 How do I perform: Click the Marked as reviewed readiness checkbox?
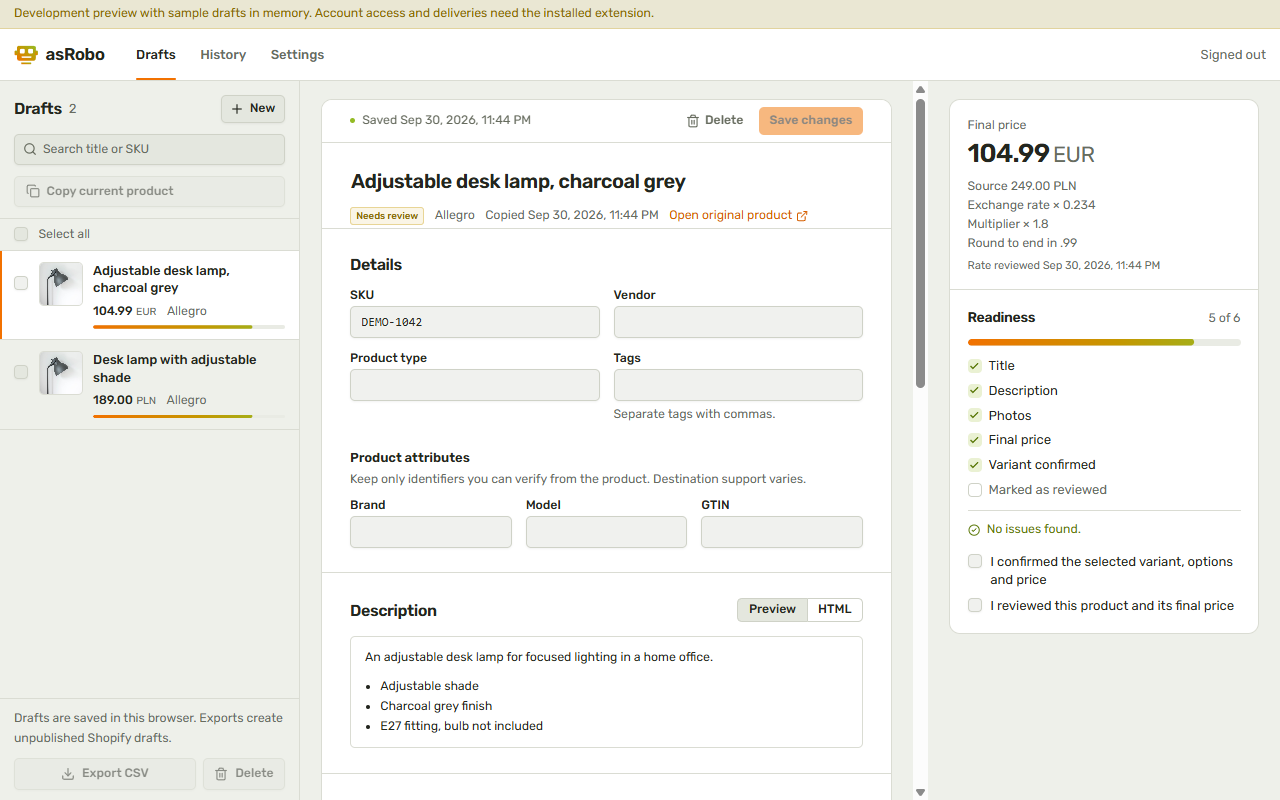975,490
